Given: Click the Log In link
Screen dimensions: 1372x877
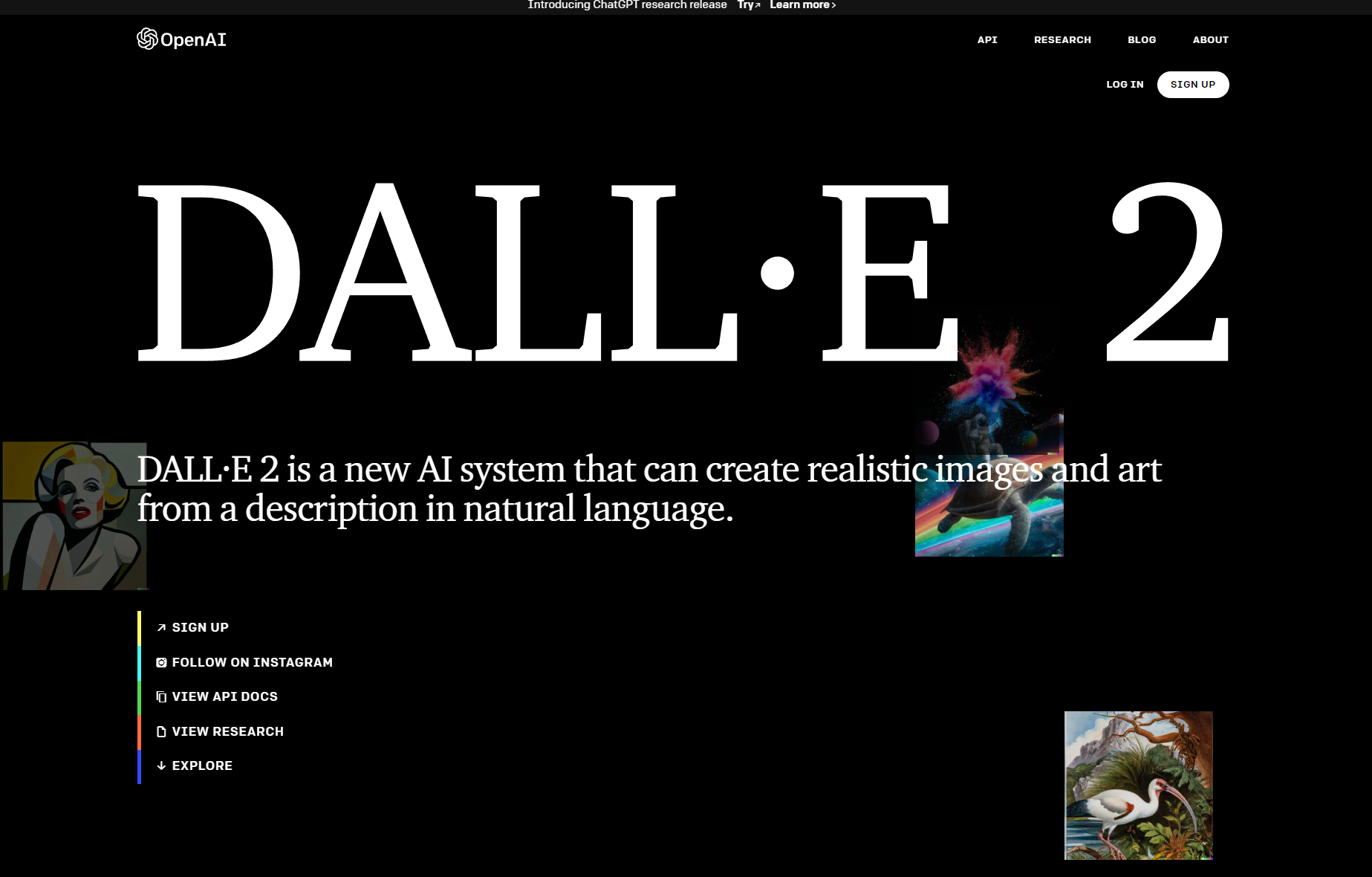Looking at the screenshot, I should click(x=1125, y=85).
